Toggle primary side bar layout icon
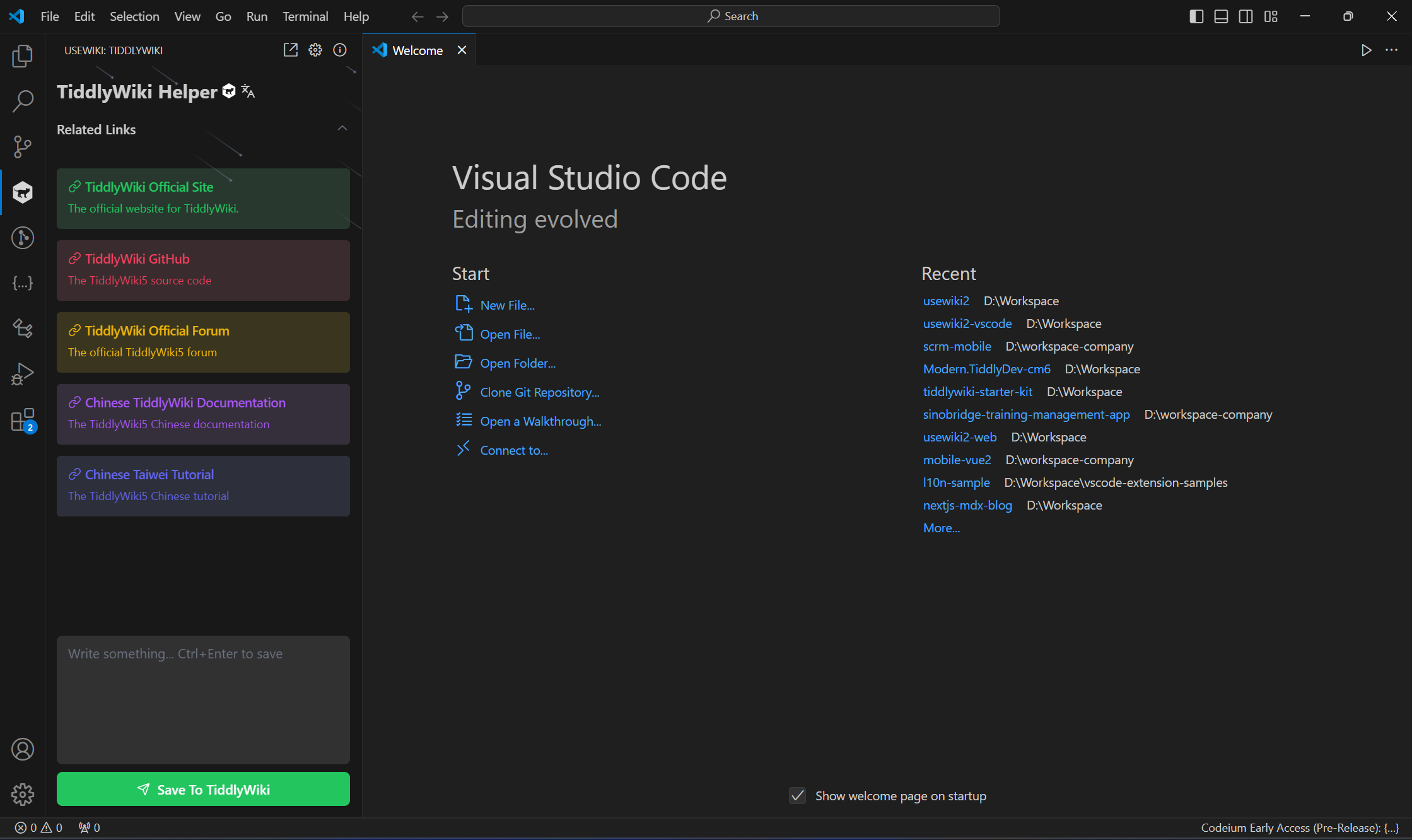This screenshot has height=840, width=1412. coord(1196,16)
